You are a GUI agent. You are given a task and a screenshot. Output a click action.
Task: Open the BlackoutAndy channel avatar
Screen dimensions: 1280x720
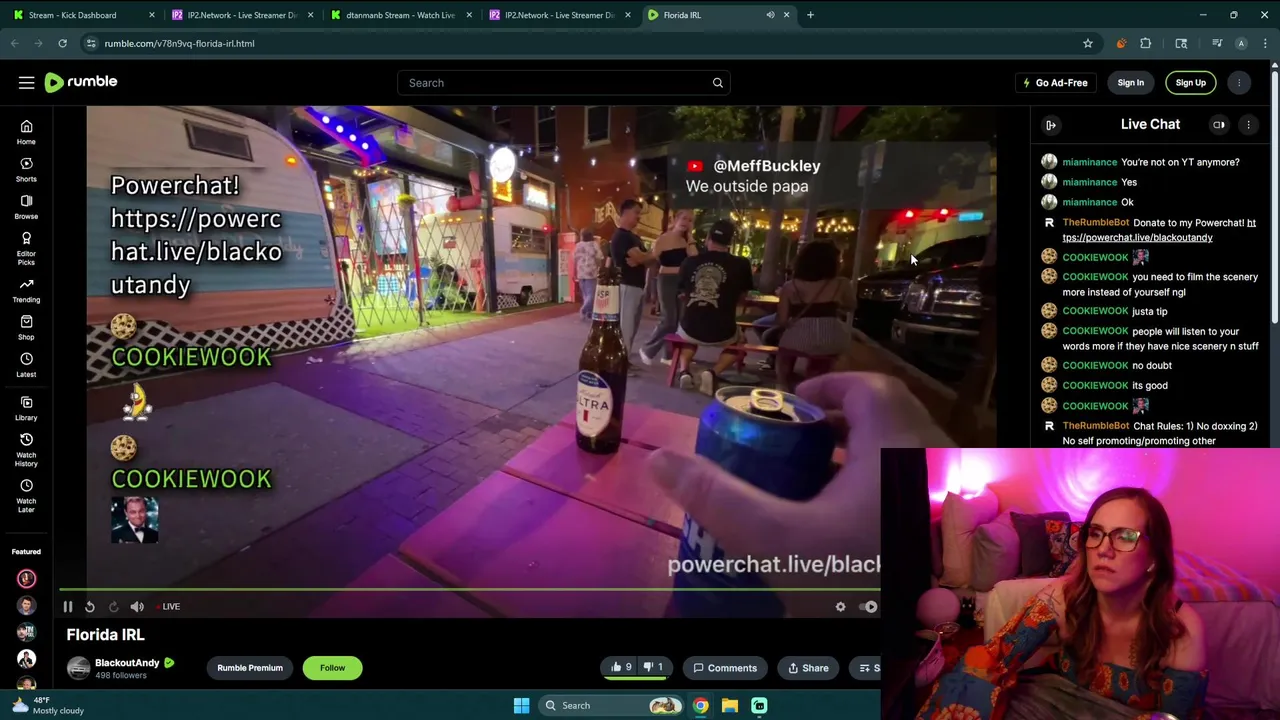point(78,668)
